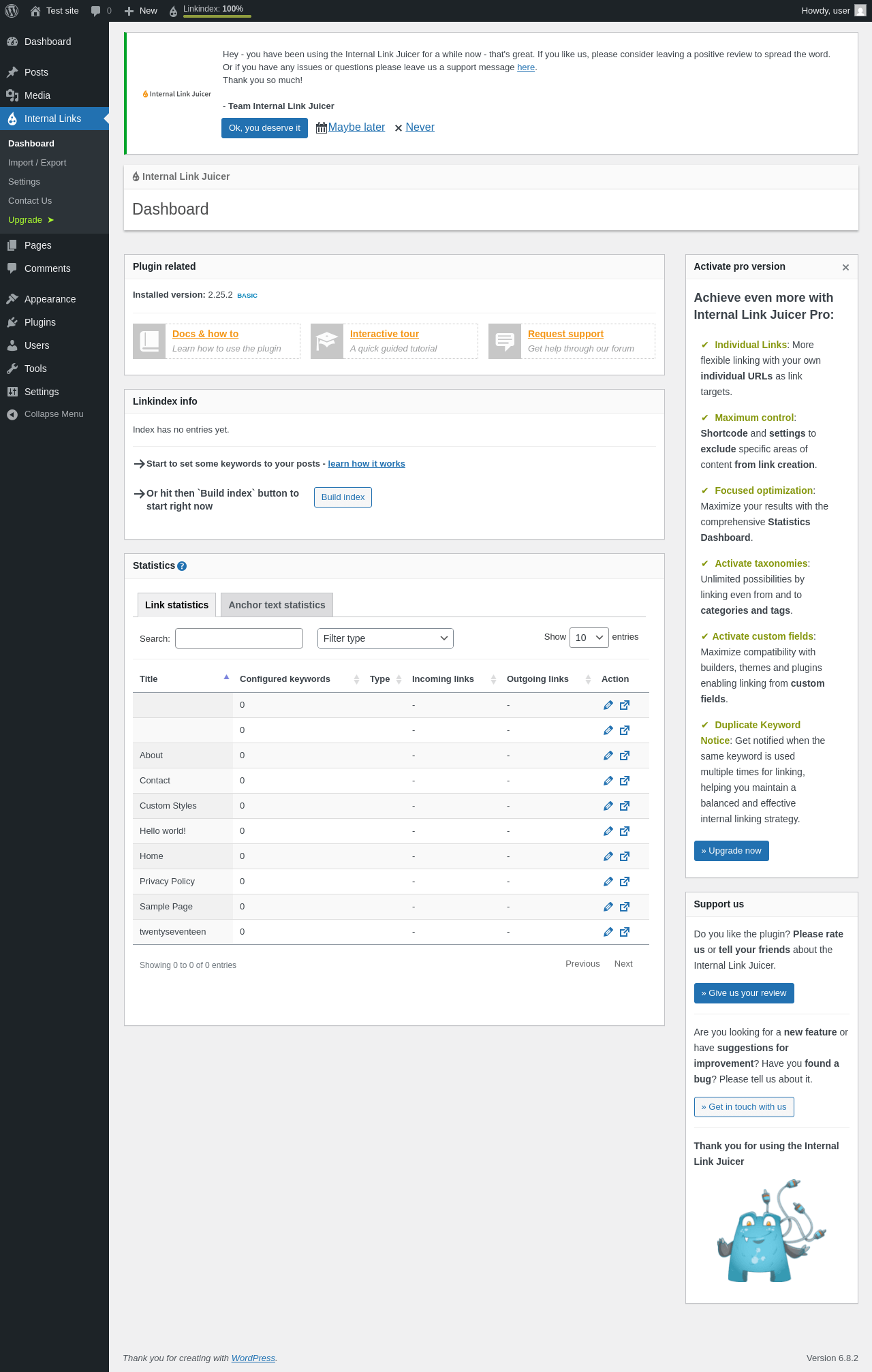Open the support message here link
This screenshot has height=1372, width=872.
click(x=526, y=67)
